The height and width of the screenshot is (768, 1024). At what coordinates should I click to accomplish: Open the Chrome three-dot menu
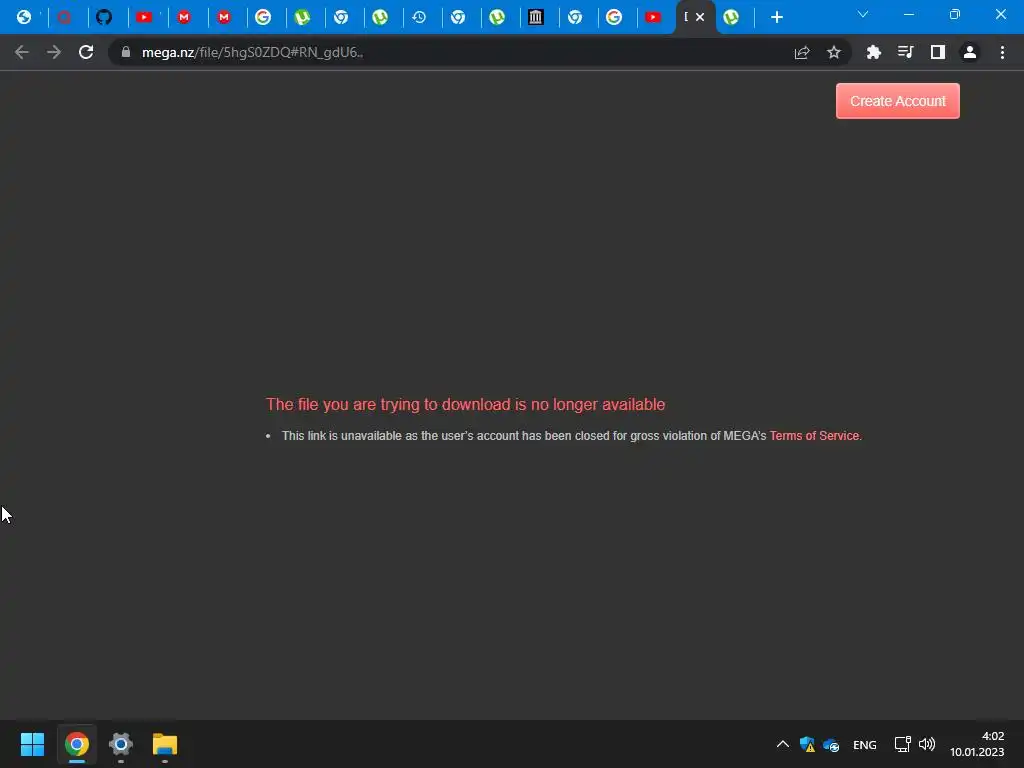pos(1002,52)
